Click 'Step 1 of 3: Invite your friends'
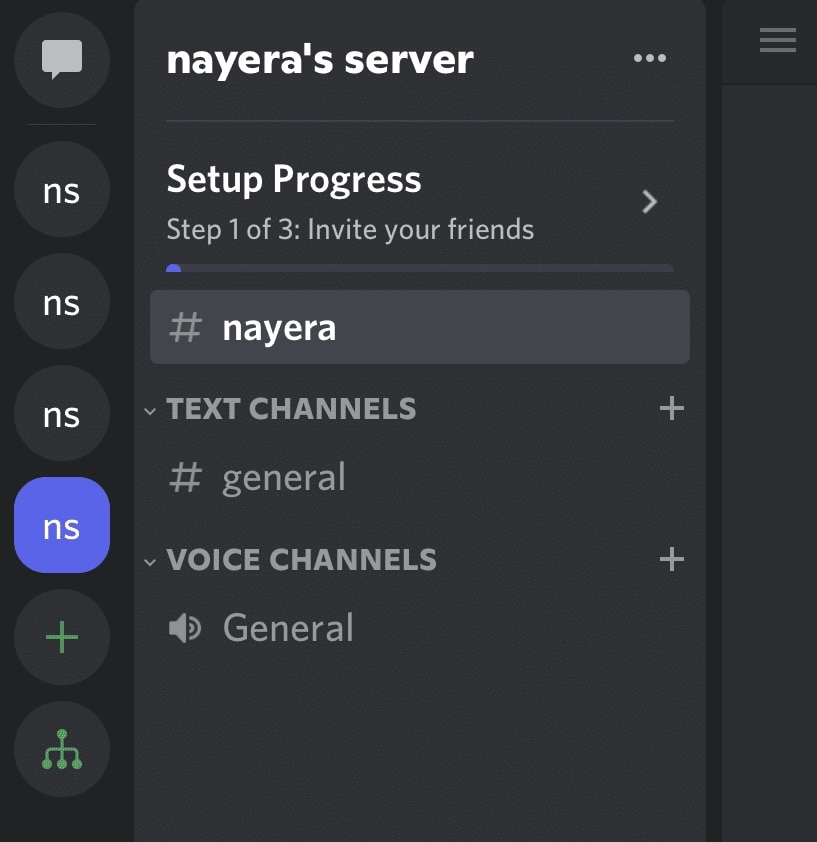 (350, 230)
